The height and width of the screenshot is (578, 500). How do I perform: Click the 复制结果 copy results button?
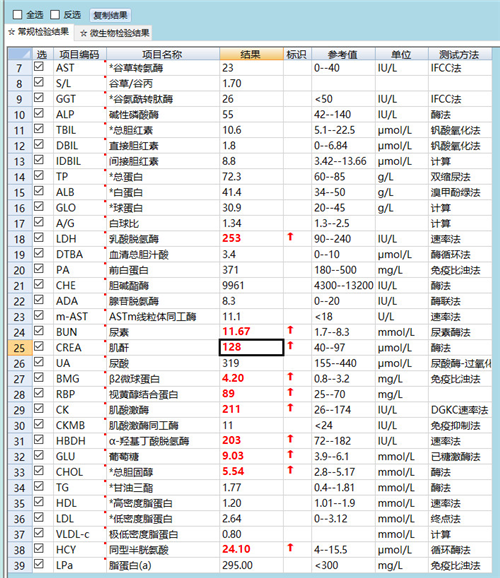tap(110, 15)
